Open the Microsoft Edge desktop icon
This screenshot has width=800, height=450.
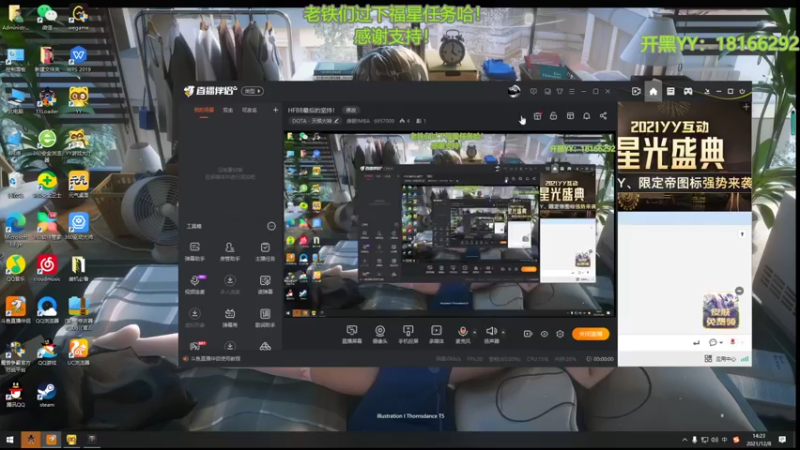pos(16,229)
